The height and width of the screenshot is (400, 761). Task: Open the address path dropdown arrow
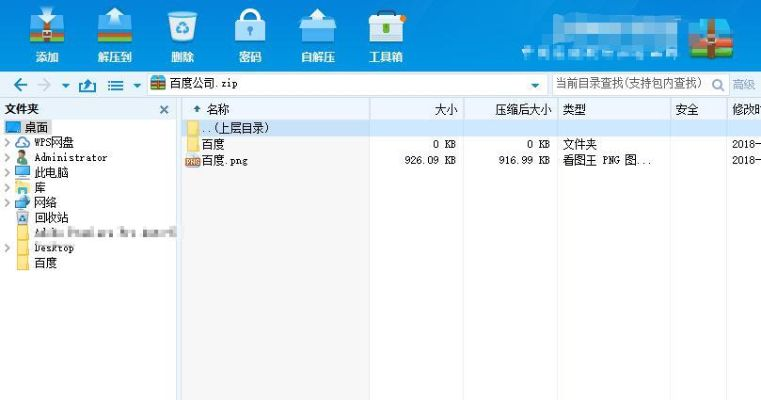[535, 86]
